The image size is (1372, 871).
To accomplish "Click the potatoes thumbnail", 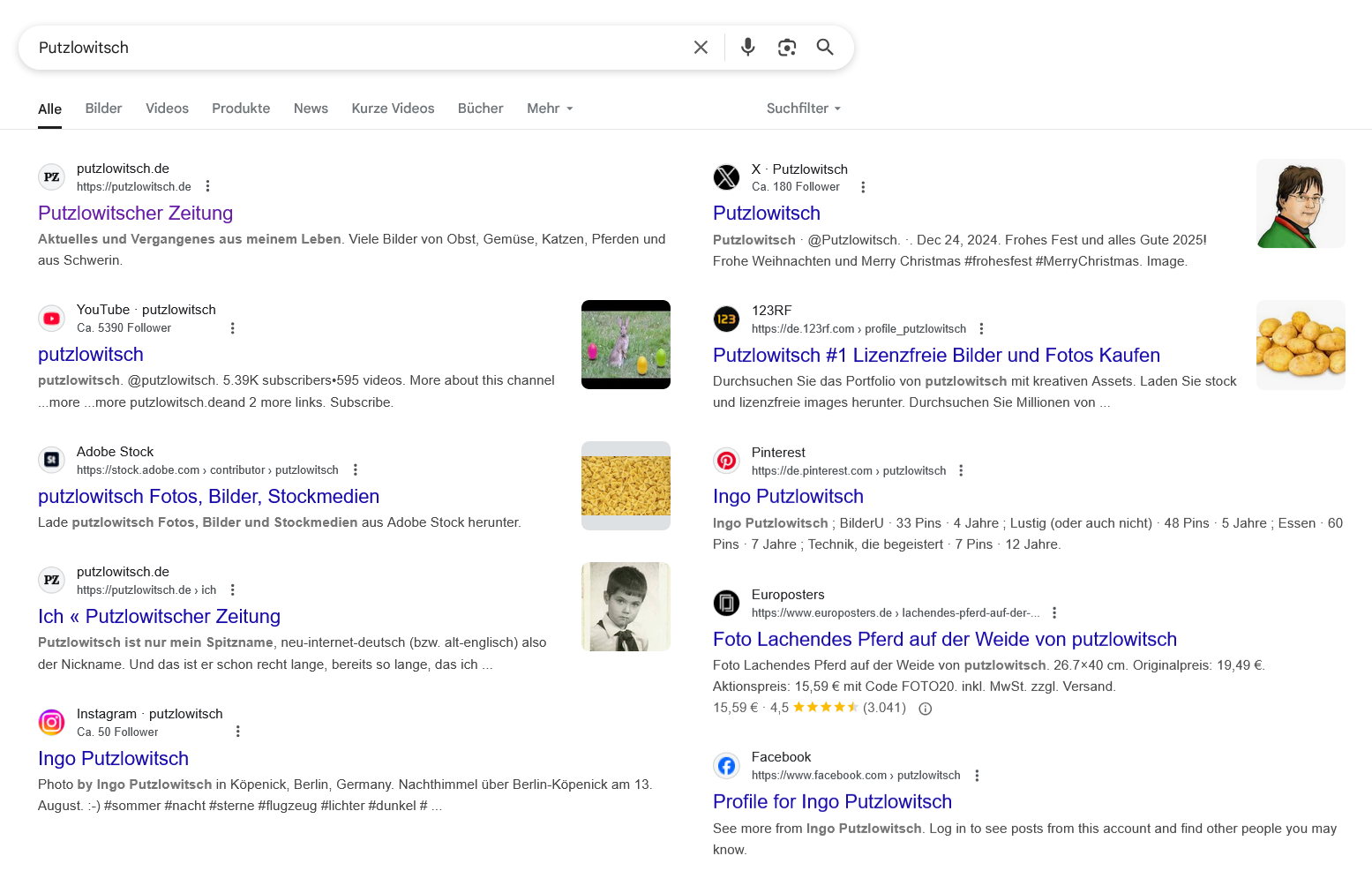I will pyautogui.click(x=1301, y=345).
